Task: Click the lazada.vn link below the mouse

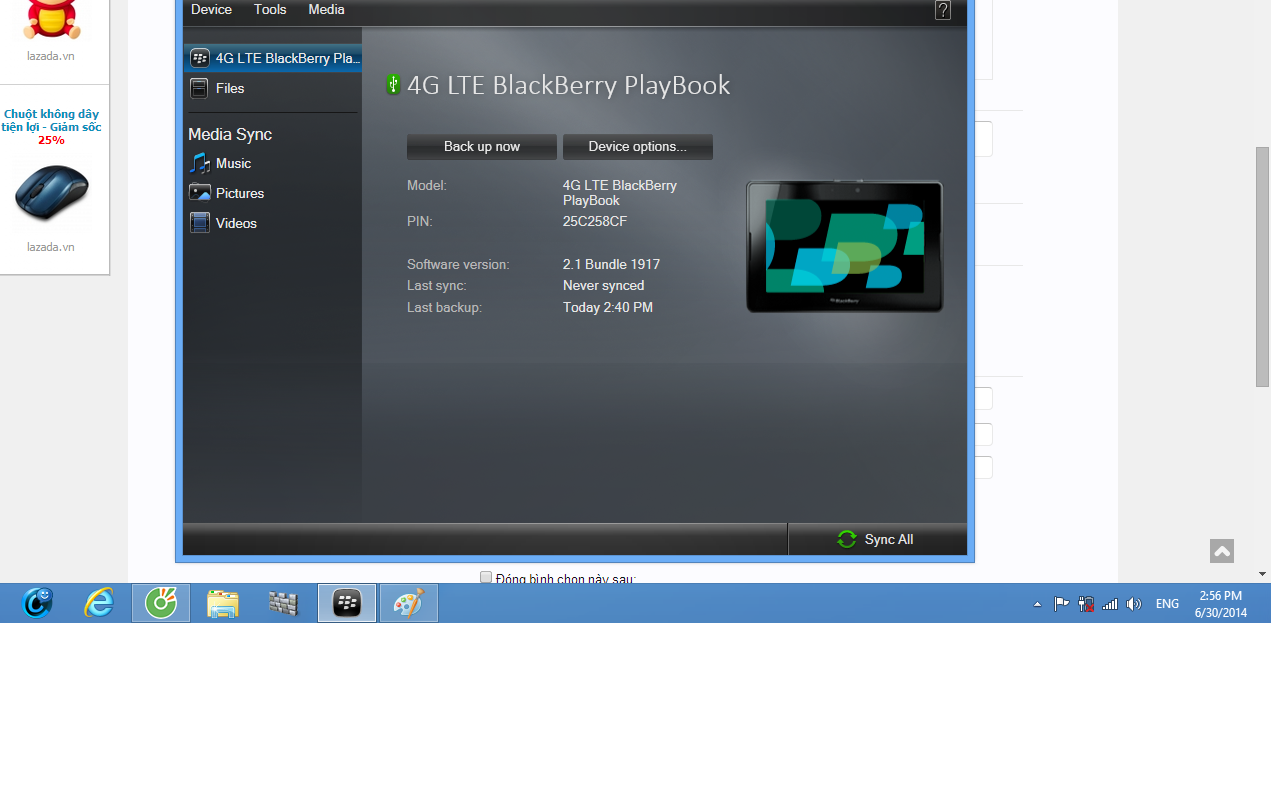Action: pyautogui.click(x=51, y=247)
